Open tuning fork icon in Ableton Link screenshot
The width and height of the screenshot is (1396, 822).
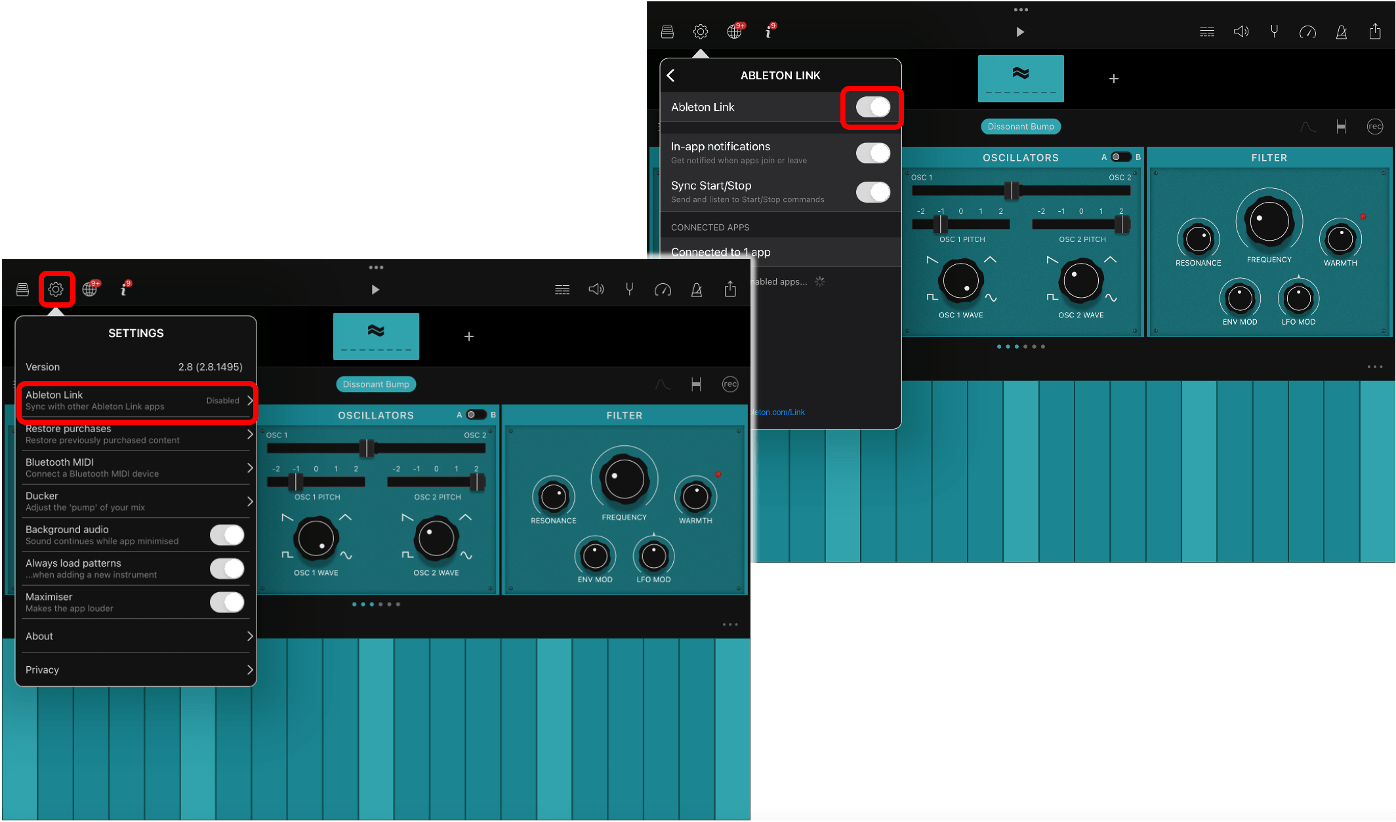(1274, 32)
